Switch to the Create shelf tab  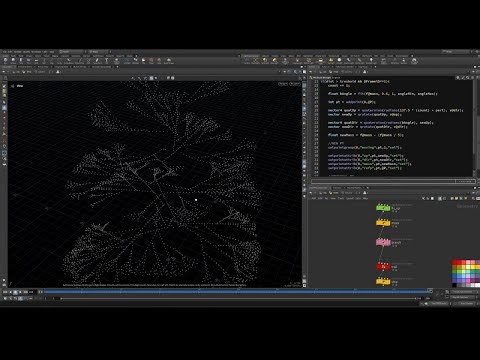click(x=6, y=56)
